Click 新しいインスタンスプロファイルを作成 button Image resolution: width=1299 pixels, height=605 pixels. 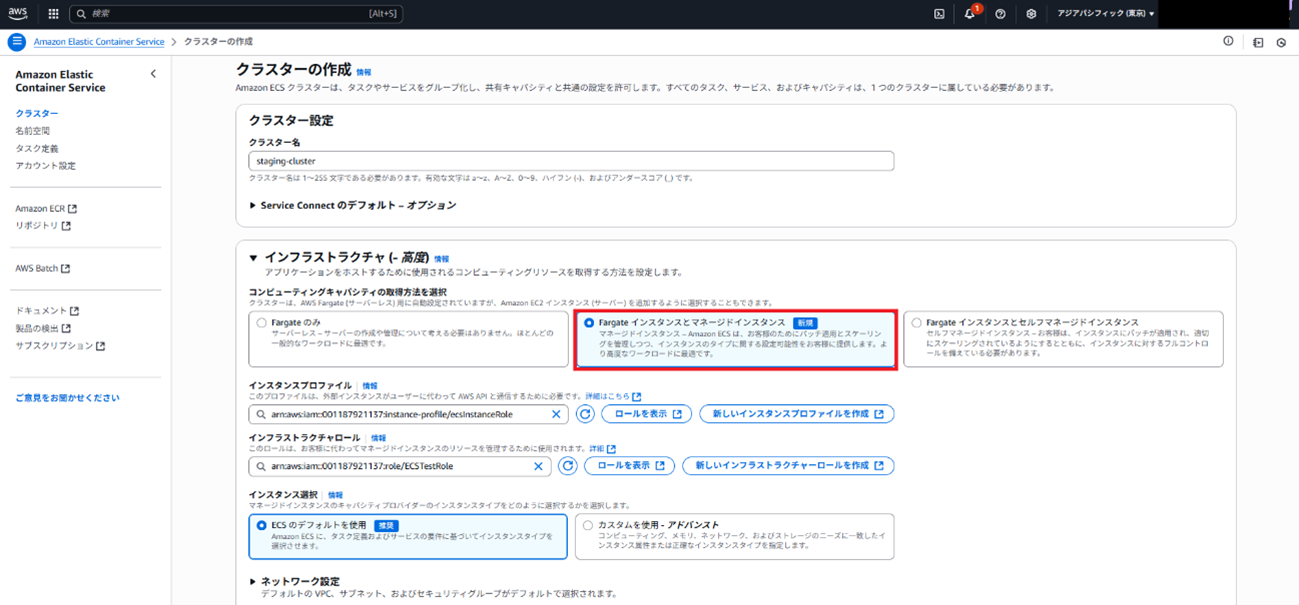click(796, 414)
